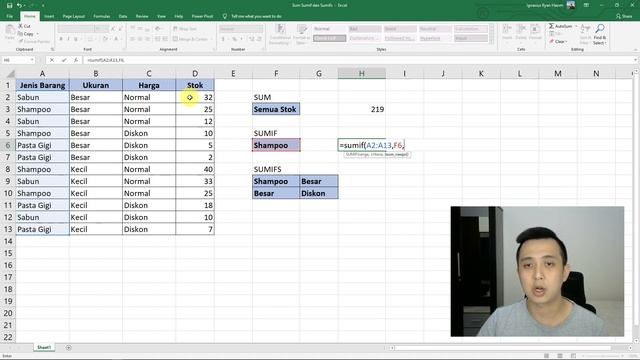Open the Name Box dropdown

coord(32,60)
